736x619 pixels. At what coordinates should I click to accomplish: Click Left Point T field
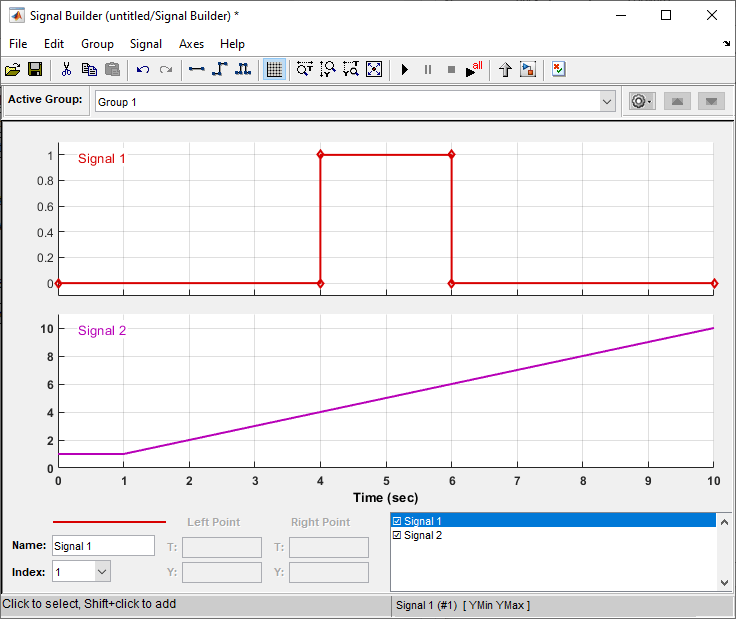222,547
